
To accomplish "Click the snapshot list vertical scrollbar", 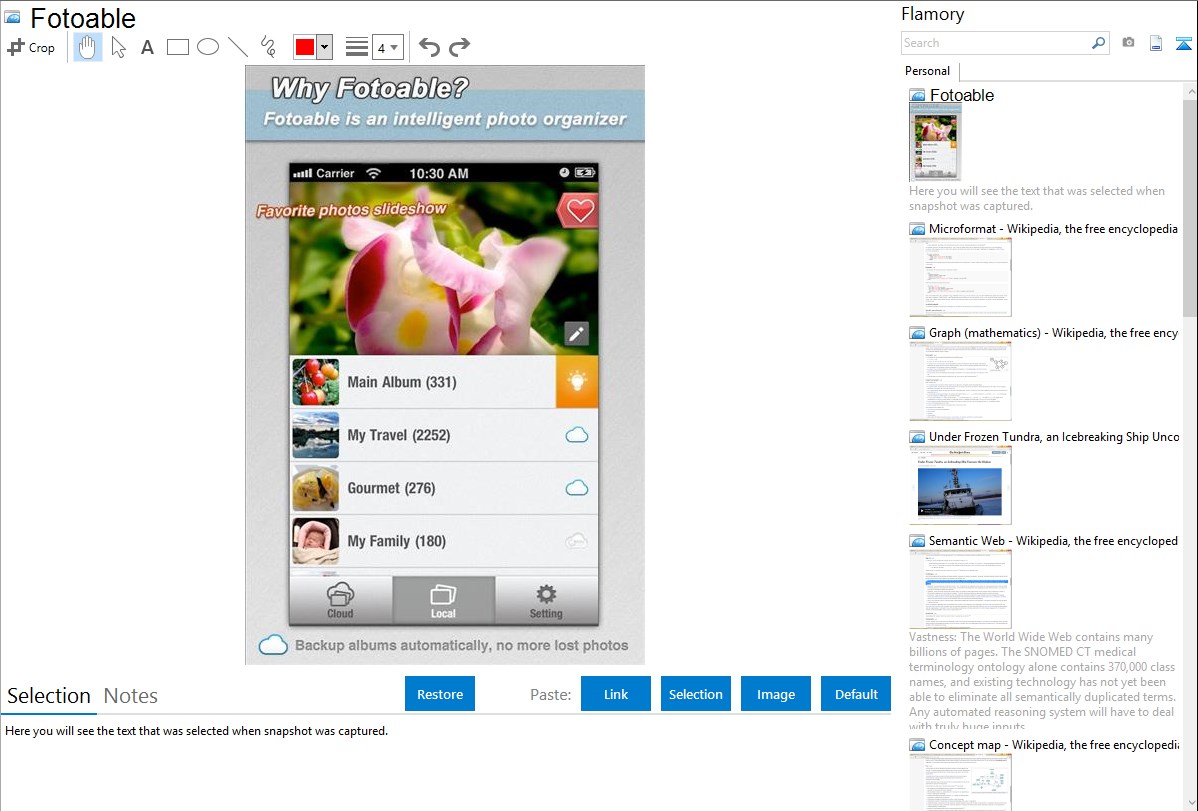I will [x=1190, y=206].
